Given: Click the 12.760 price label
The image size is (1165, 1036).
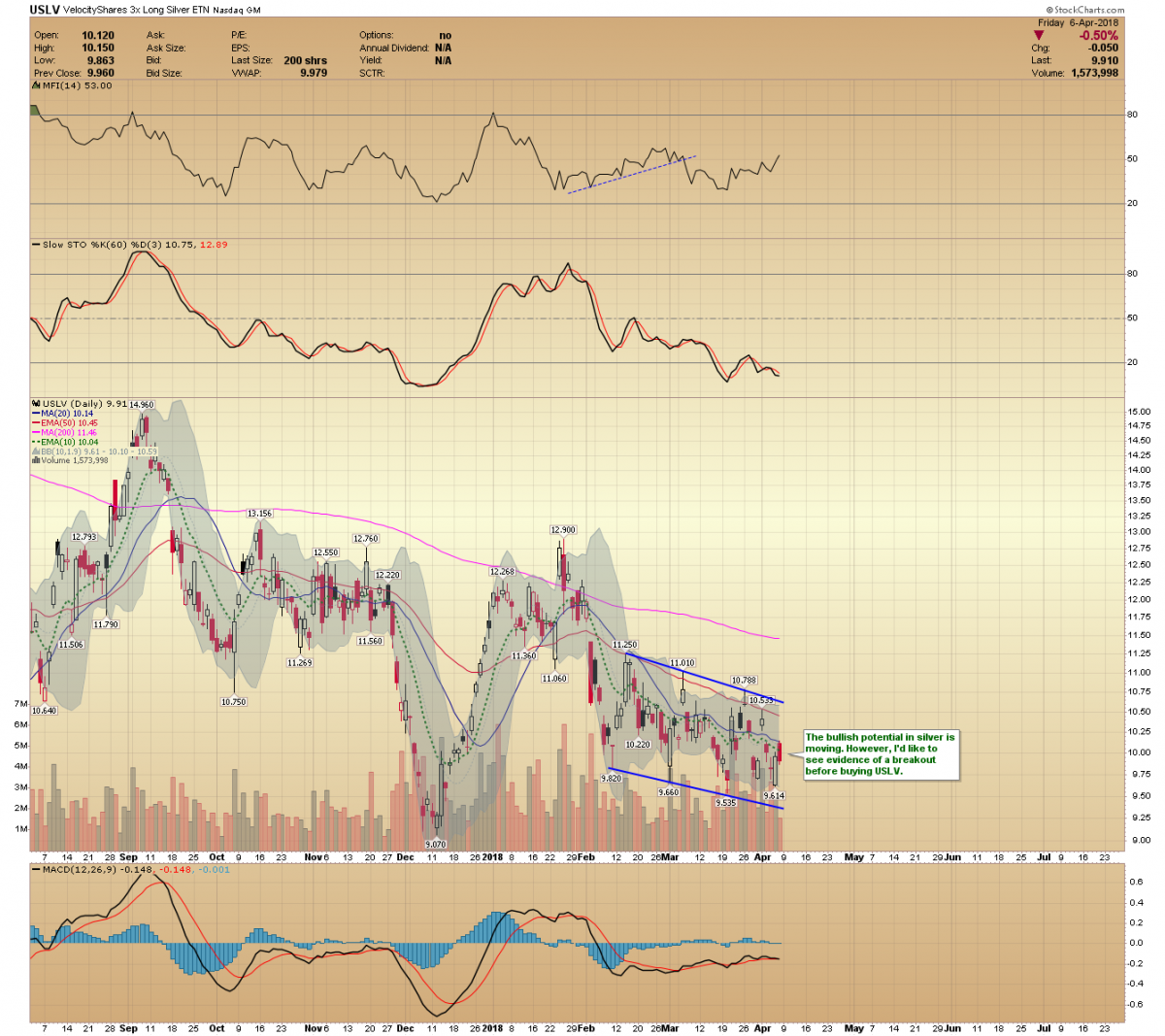Looking at the screenshot, I should click(366, 539).
